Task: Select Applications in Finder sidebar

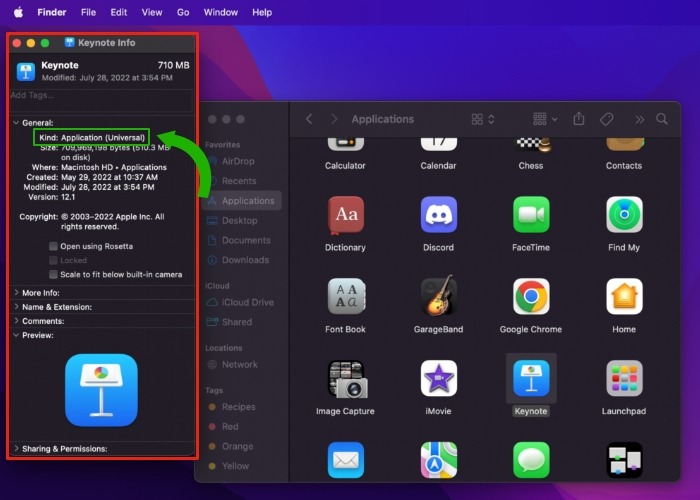Action: point(242,200)
